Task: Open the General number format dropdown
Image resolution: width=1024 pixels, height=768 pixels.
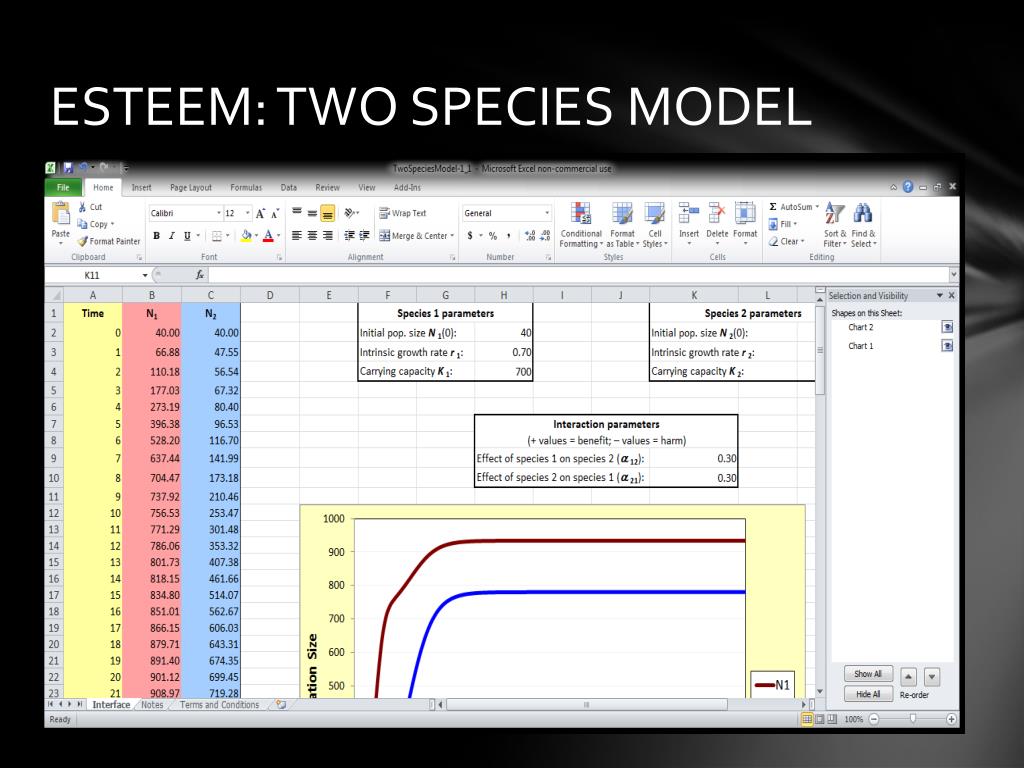Action: click(547, 214)
